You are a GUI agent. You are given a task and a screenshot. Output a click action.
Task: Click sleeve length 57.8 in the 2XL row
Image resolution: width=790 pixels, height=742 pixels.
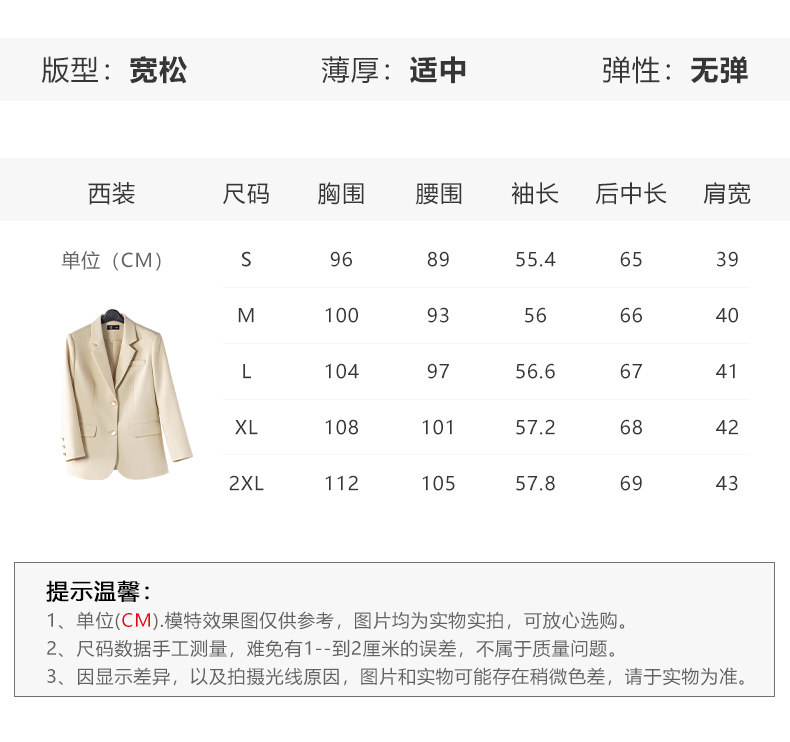click(x=535, y=483)
